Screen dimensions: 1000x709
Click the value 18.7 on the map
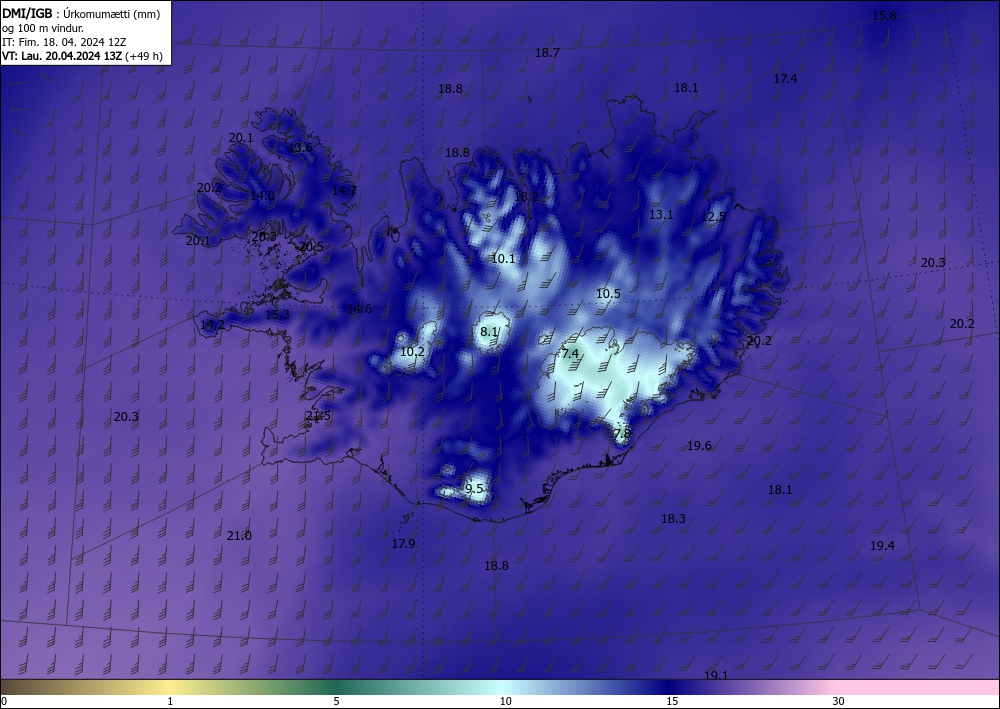547,53
